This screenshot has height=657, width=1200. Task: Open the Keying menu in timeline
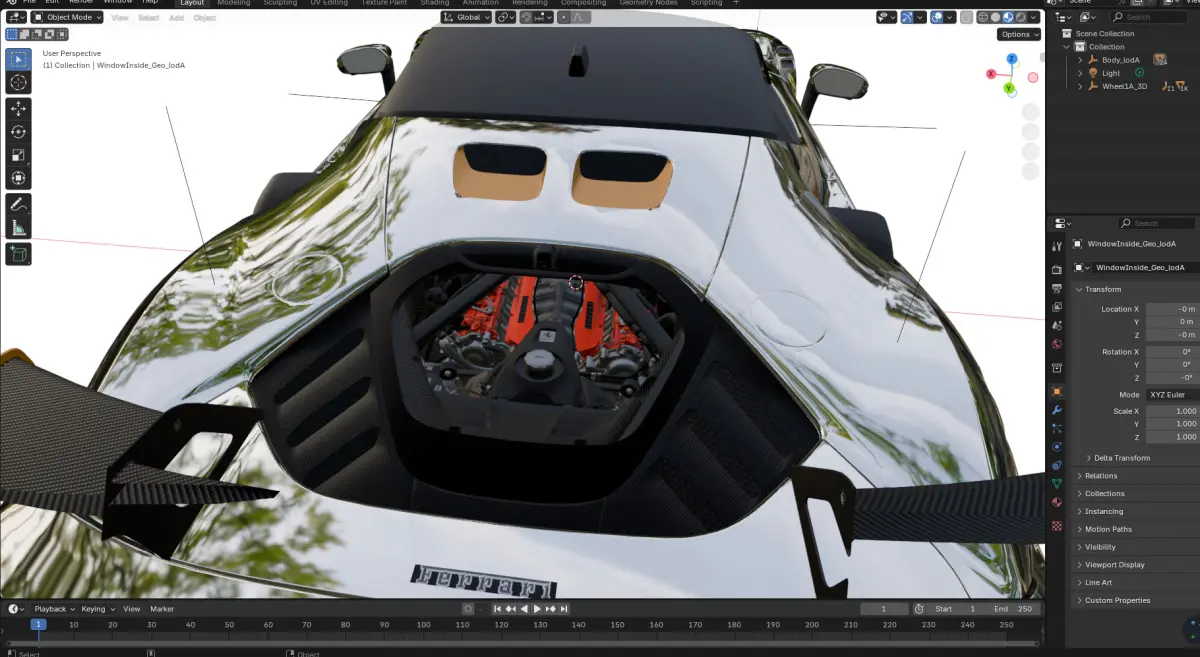click(x=97, y=609)
